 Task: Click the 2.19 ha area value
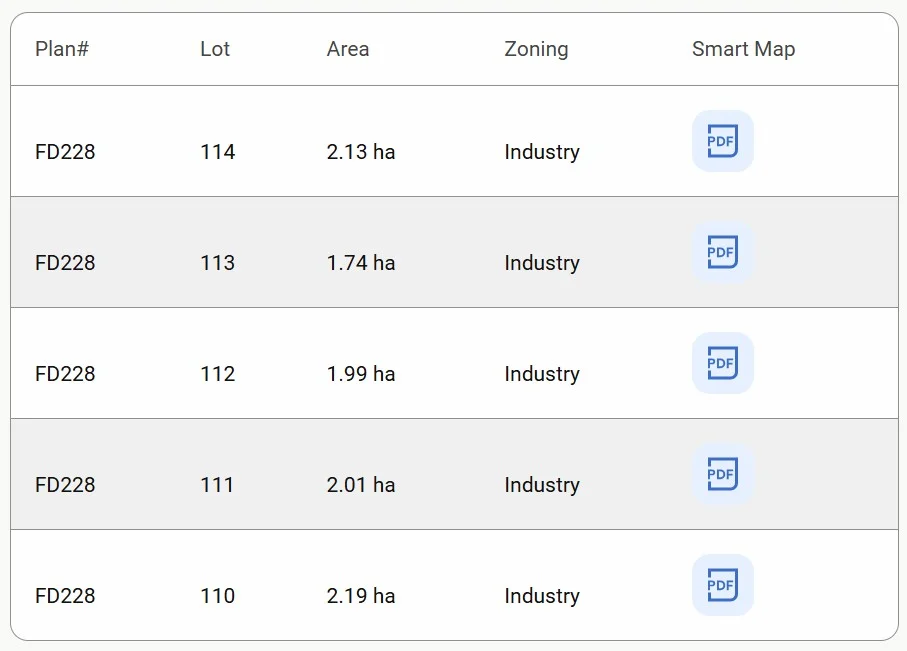361,596
